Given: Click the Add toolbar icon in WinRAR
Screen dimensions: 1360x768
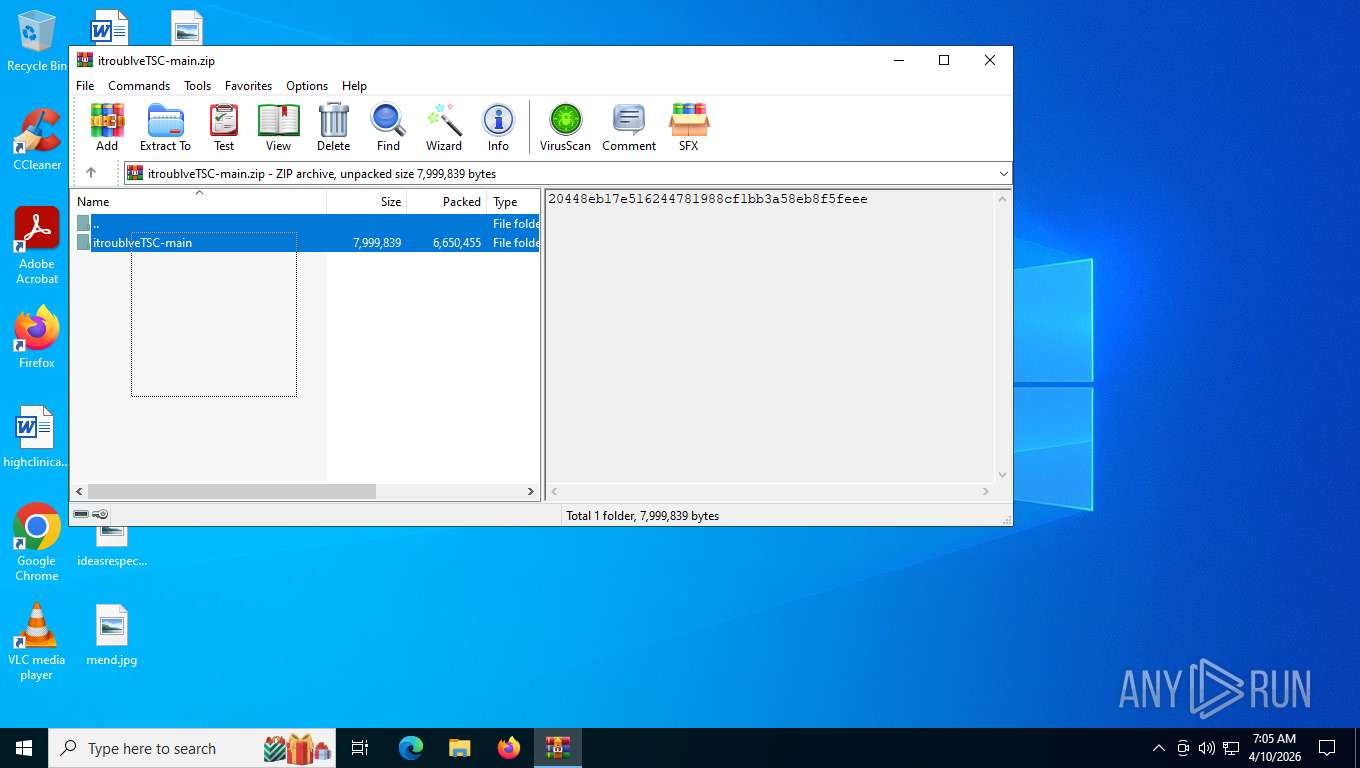Looking at the screenshot, I should pyautogui.click(x=107, y=127).
